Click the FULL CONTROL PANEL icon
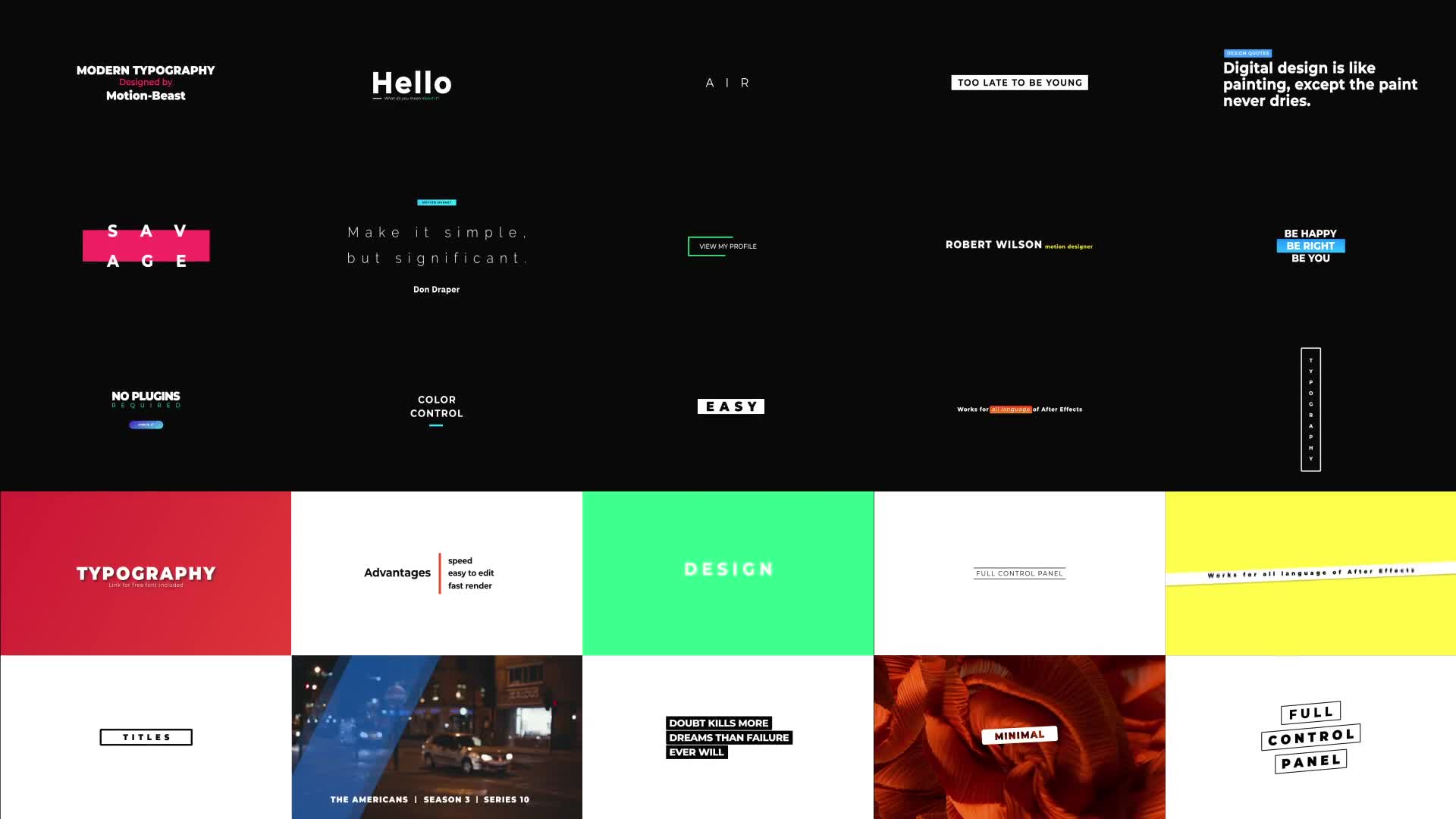The width and height of the screenshot is (1456, 819). point(1310,736)
